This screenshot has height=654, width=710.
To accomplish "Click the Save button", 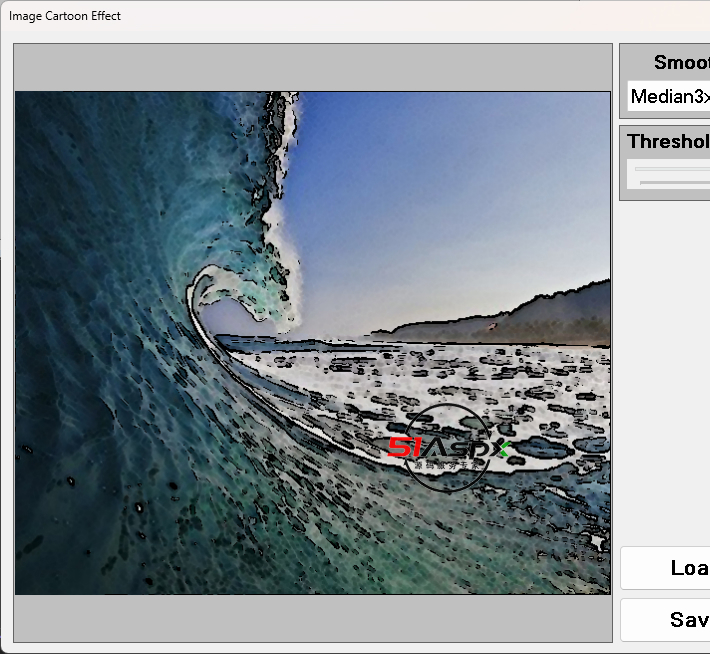I will pyautogui.click(x=666, y=620).
